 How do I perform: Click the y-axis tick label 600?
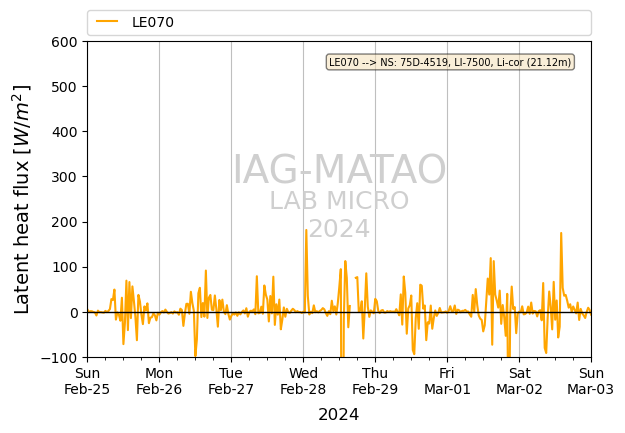[64, 42]
